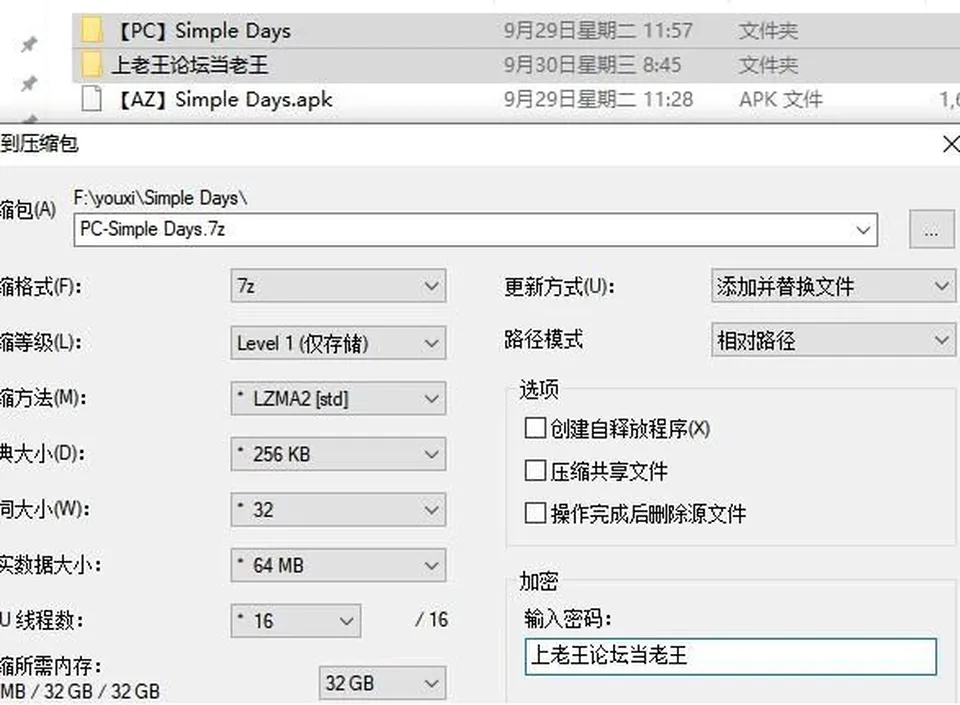Open the word size 32 dropdown

pyautogui.click(x=338, y=510)
